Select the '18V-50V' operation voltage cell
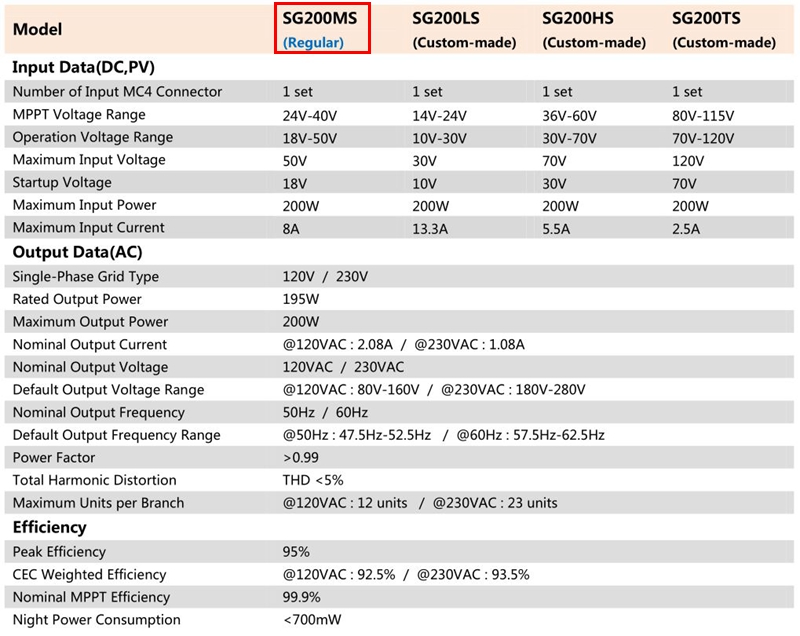Image resolution: width=800 pixels, height=636 pixels. [x=310, y=139]
